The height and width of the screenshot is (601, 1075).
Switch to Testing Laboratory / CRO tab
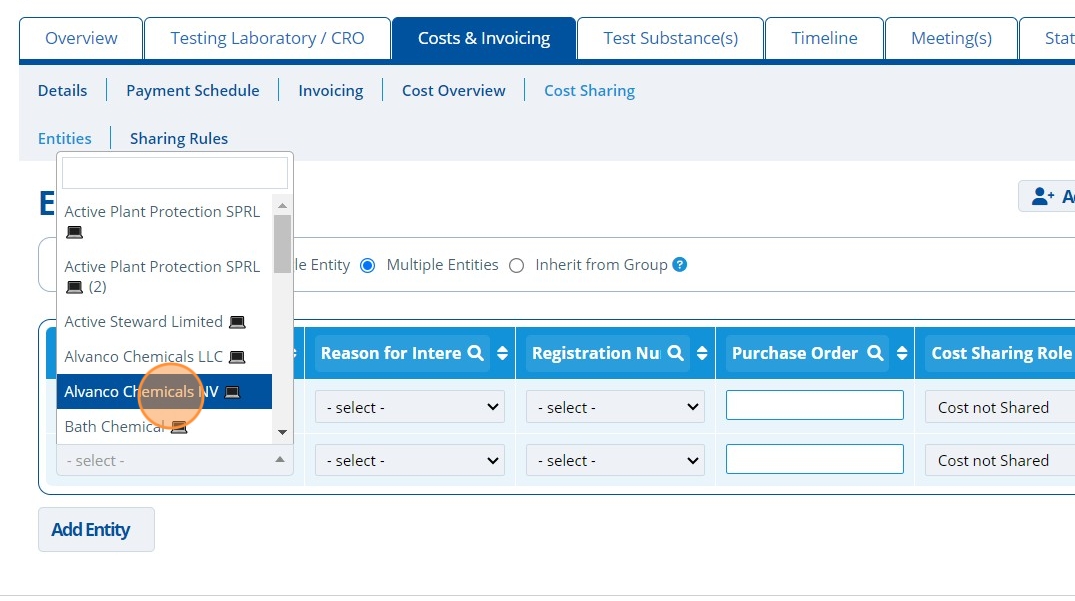pos(267,38)
